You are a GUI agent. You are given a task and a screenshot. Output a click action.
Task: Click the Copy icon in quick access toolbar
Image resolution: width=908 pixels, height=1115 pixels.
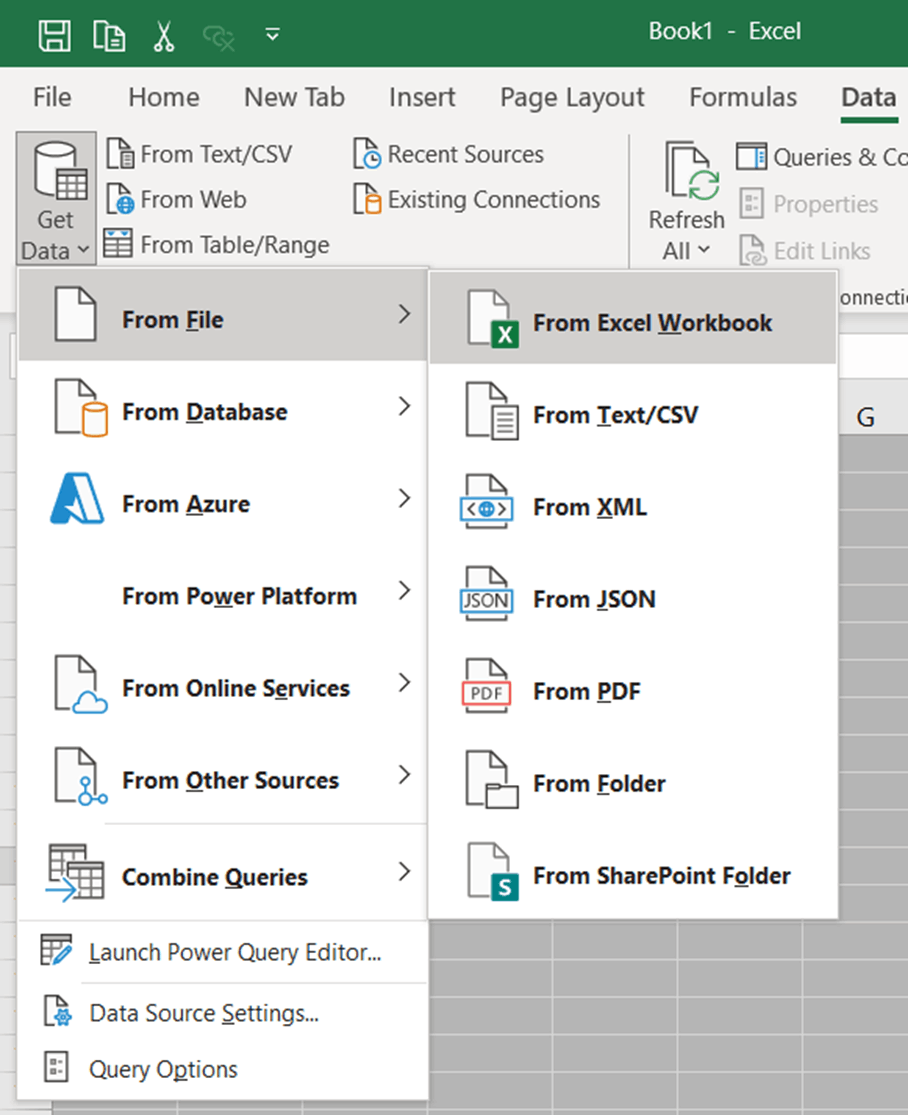tap(109, 35)
